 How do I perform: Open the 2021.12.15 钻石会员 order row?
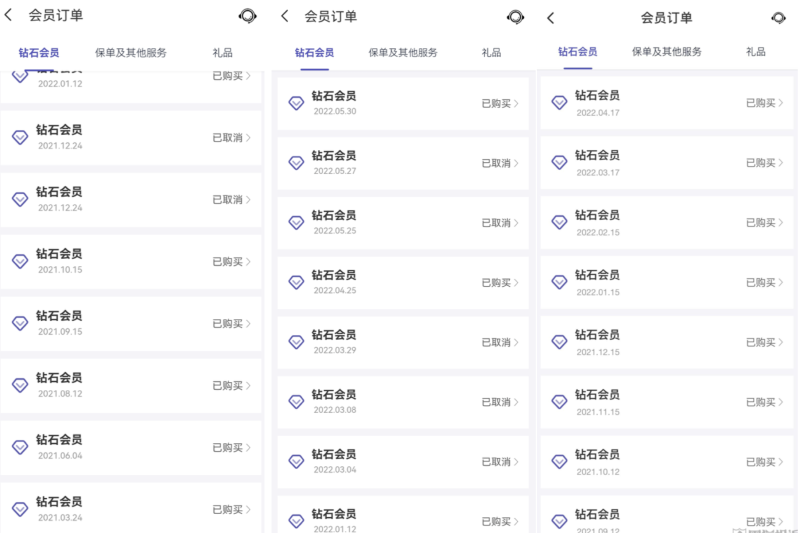[658, 342]
